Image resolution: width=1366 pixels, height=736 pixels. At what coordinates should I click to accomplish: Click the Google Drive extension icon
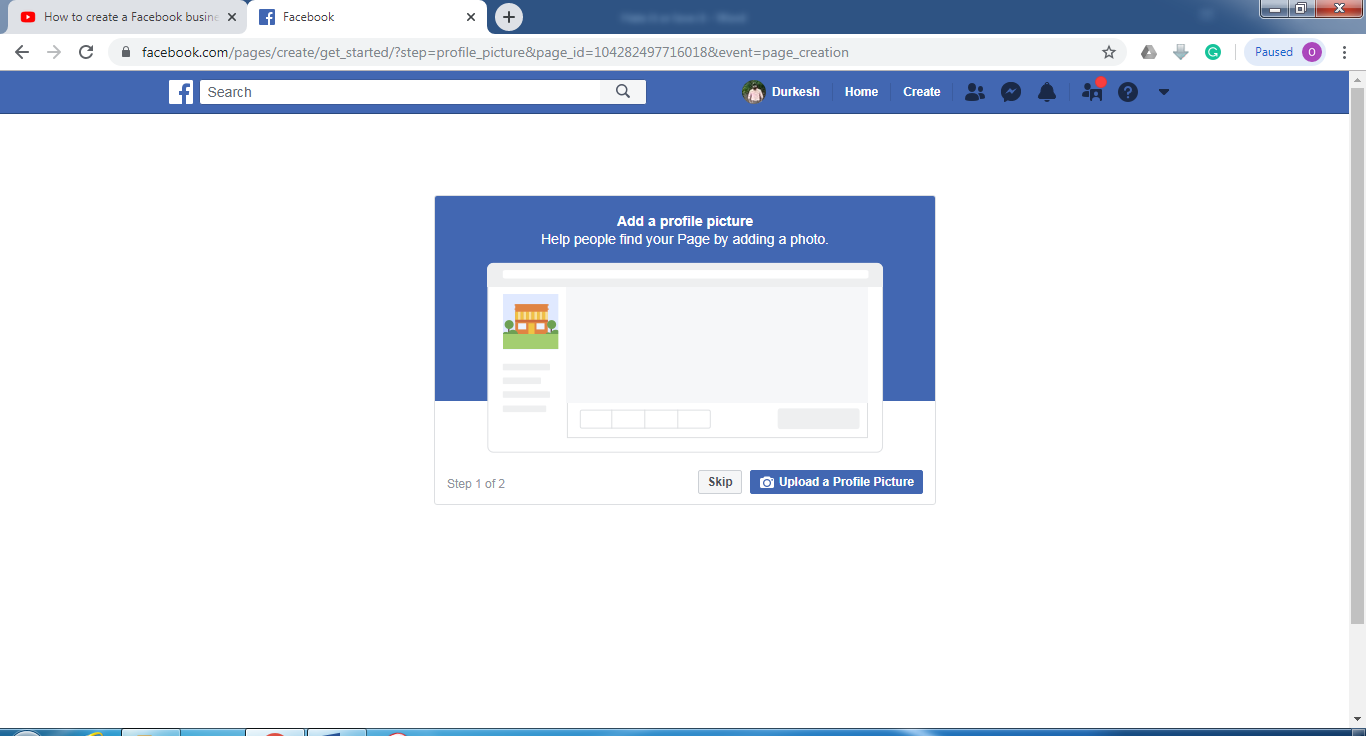1149,52
